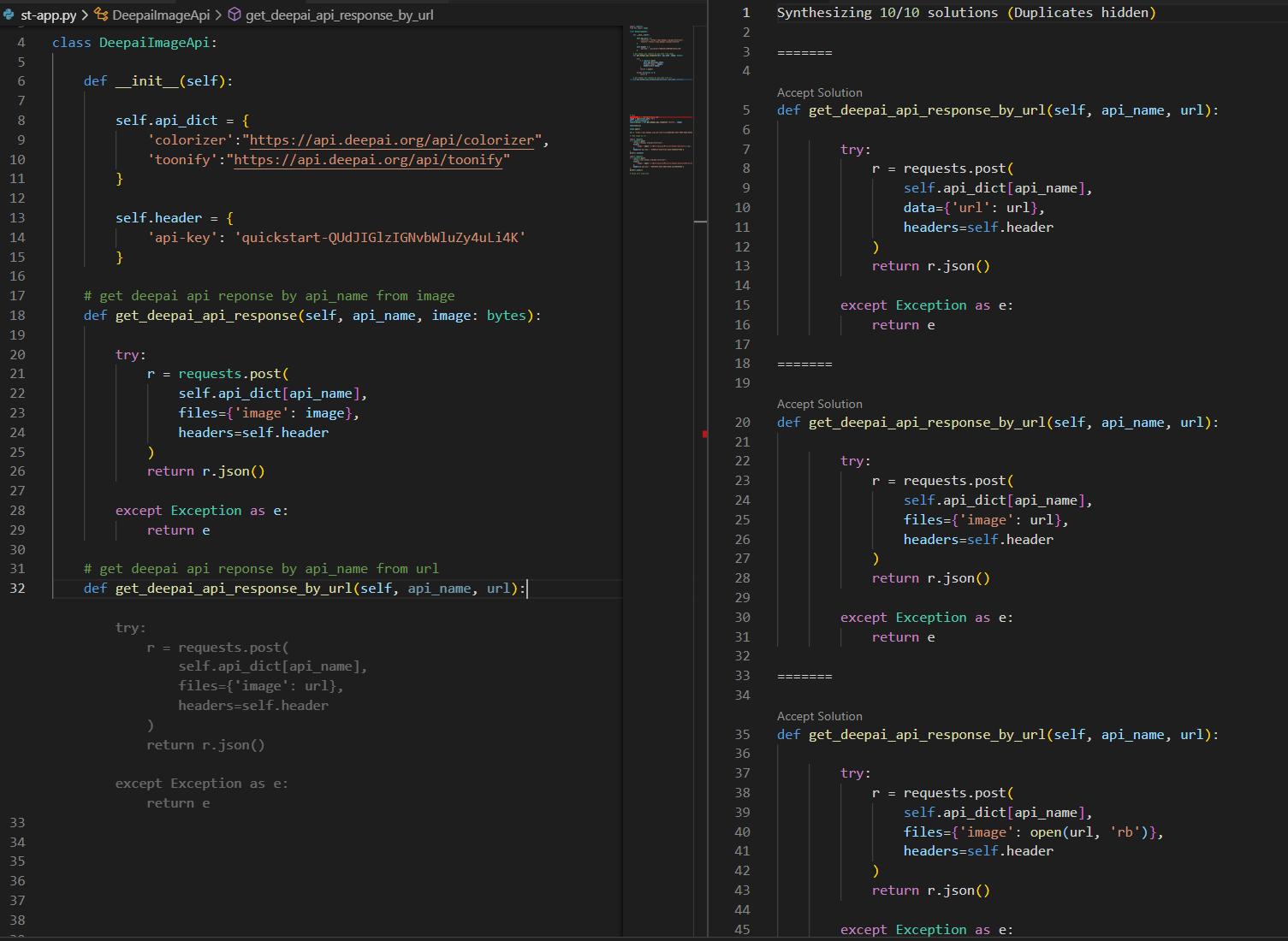Click "files={'image': url}," on right pane line 25
Screen dimensions: 1288x941
click(x=986, y=519)
